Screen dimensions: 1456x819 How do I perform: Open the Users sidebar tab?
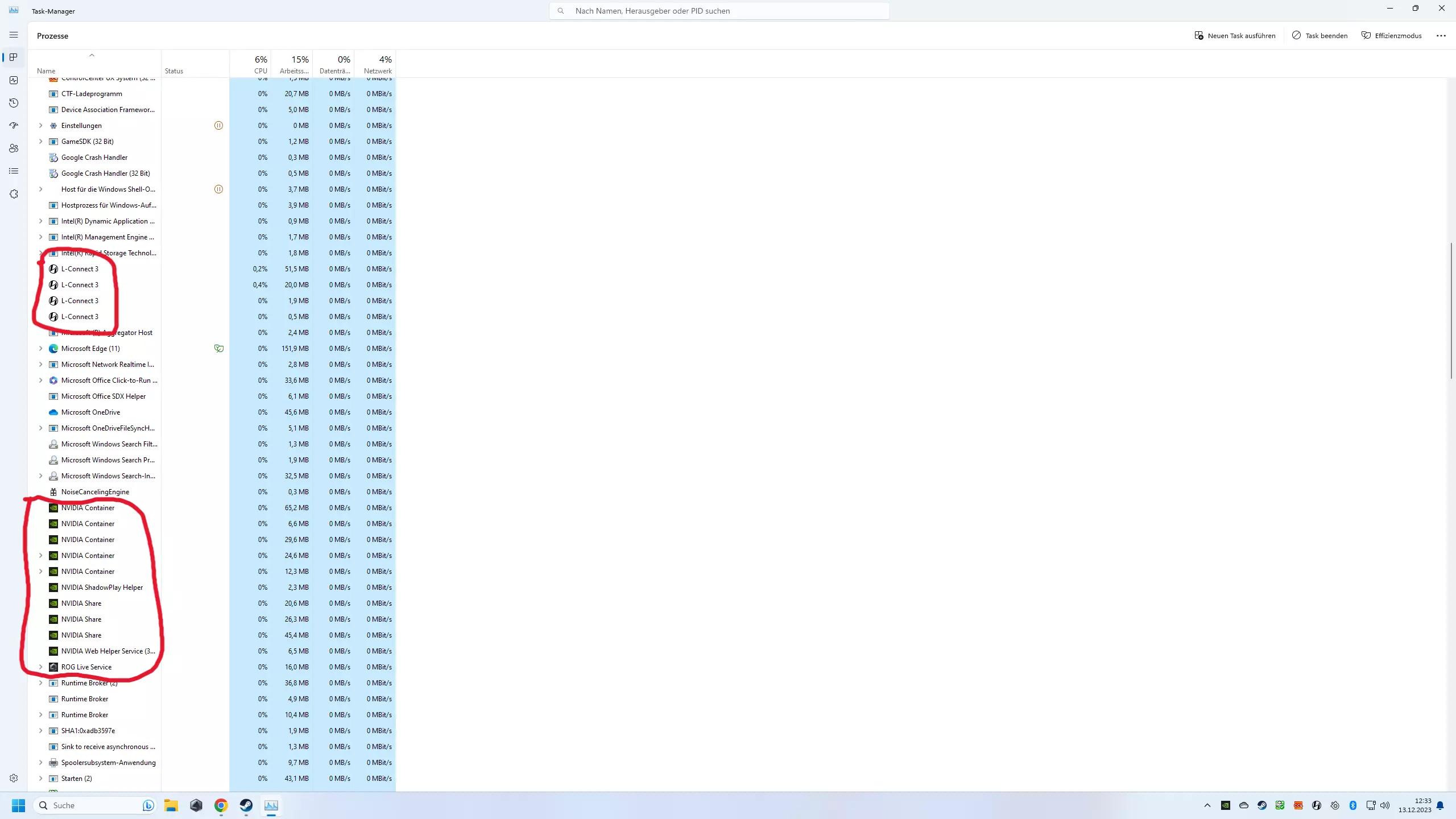pos(14,148)
